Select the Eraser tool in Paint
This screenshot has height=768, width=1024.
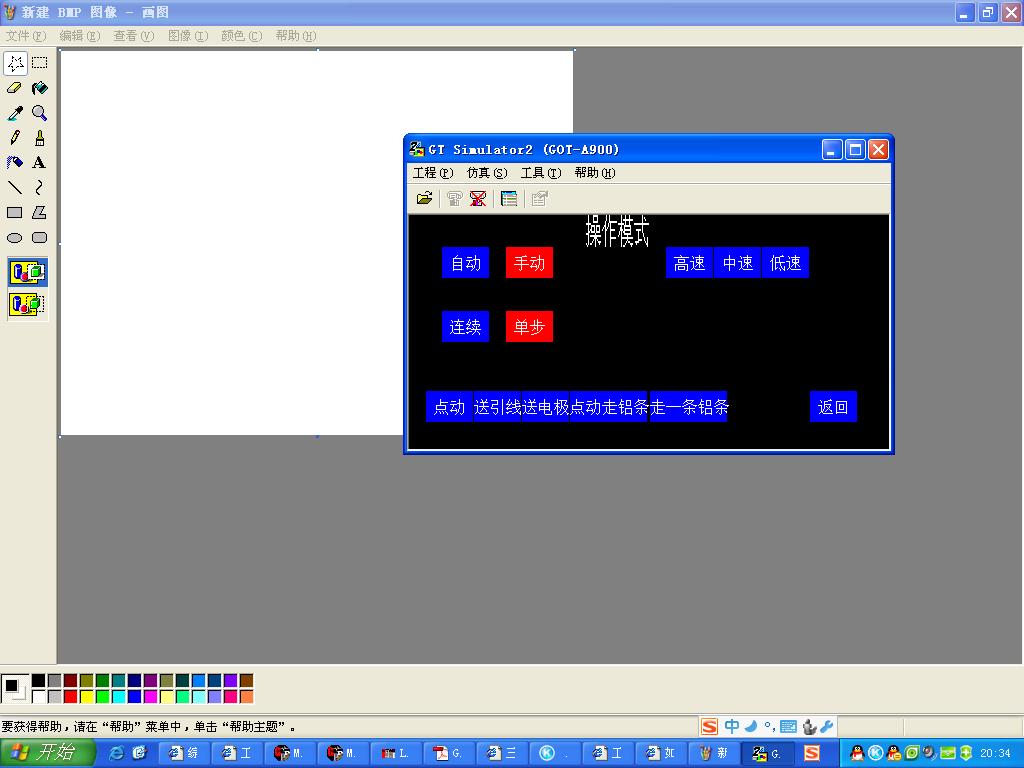click(15, 88)
